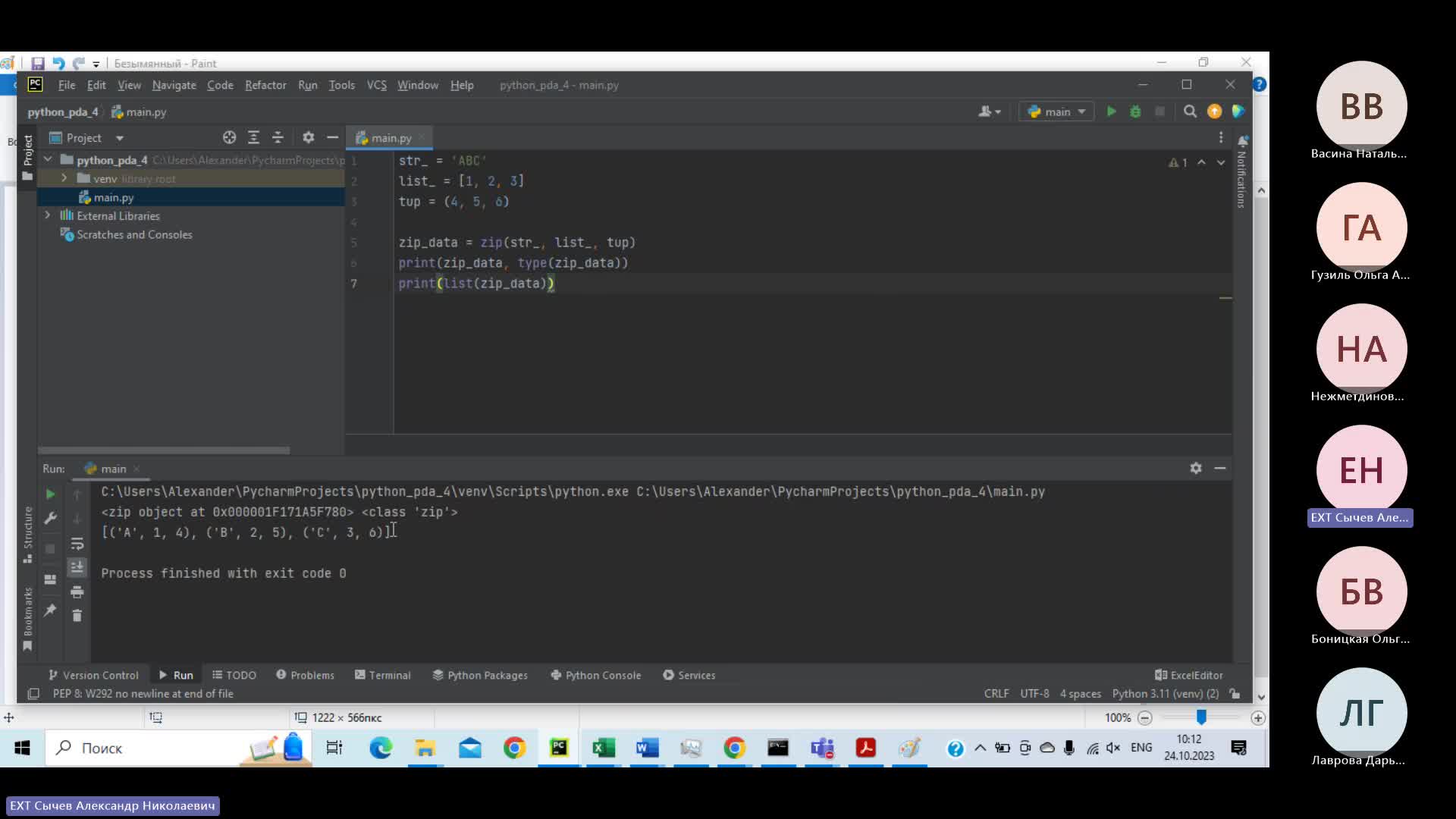Rerun main in Run tool window
The image size is (1456, 819).
[50, 494]
